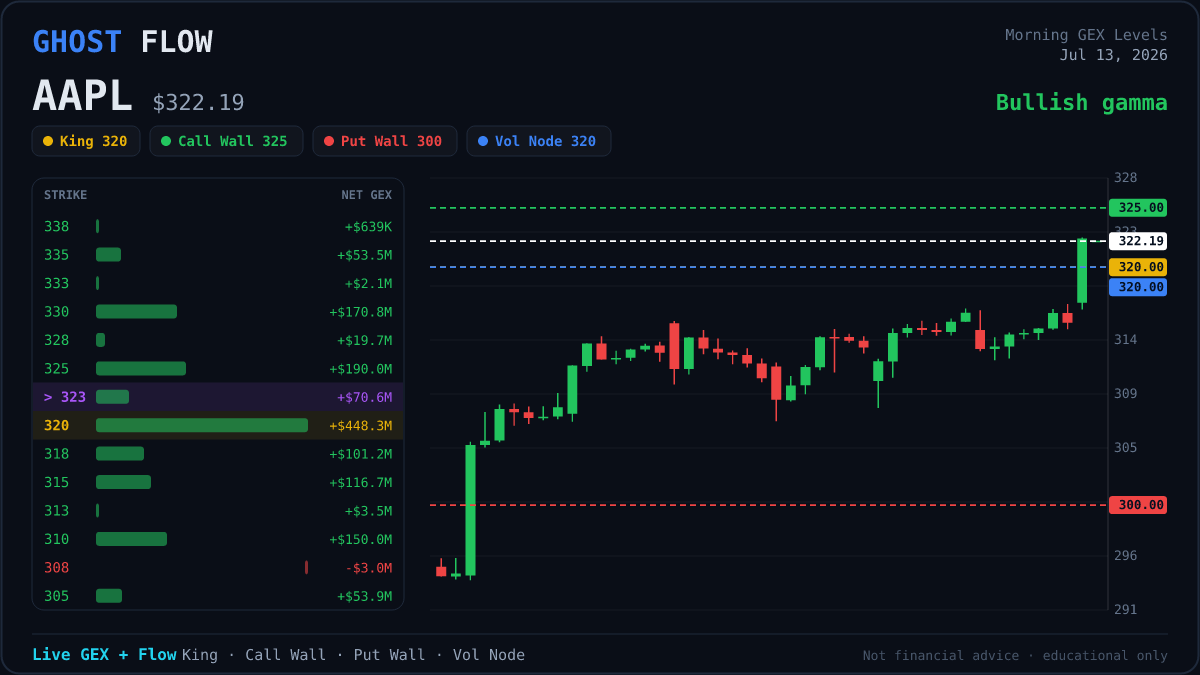Click the Morning GEX Levels heading
Screen dimensions: 1200x675
tap(1086, 35)
